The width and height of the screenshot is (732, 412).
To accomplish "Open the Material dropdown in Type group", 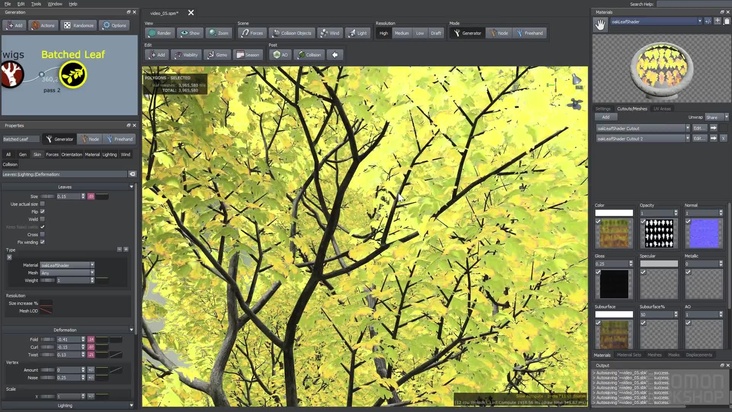I will 67,265.
